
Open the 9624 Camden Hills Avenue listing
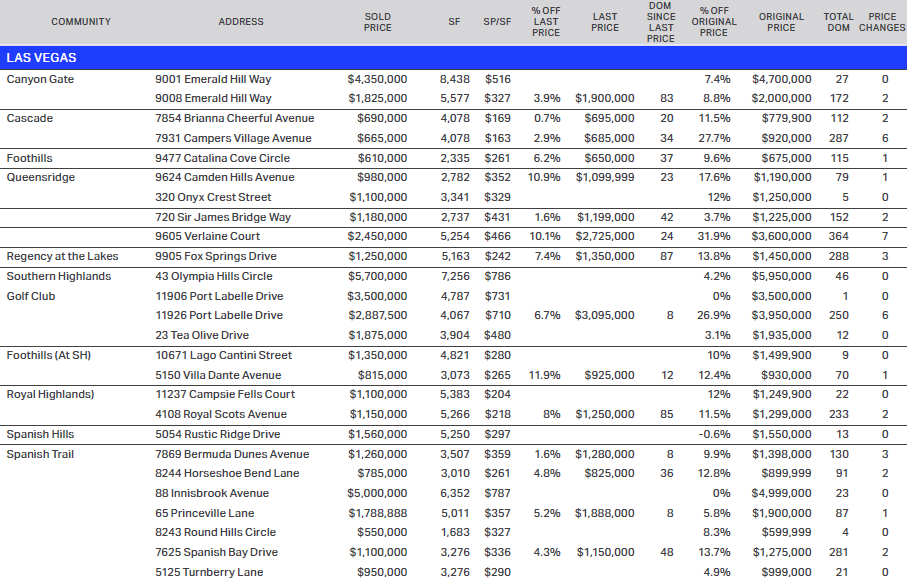[x=222, y=177]
